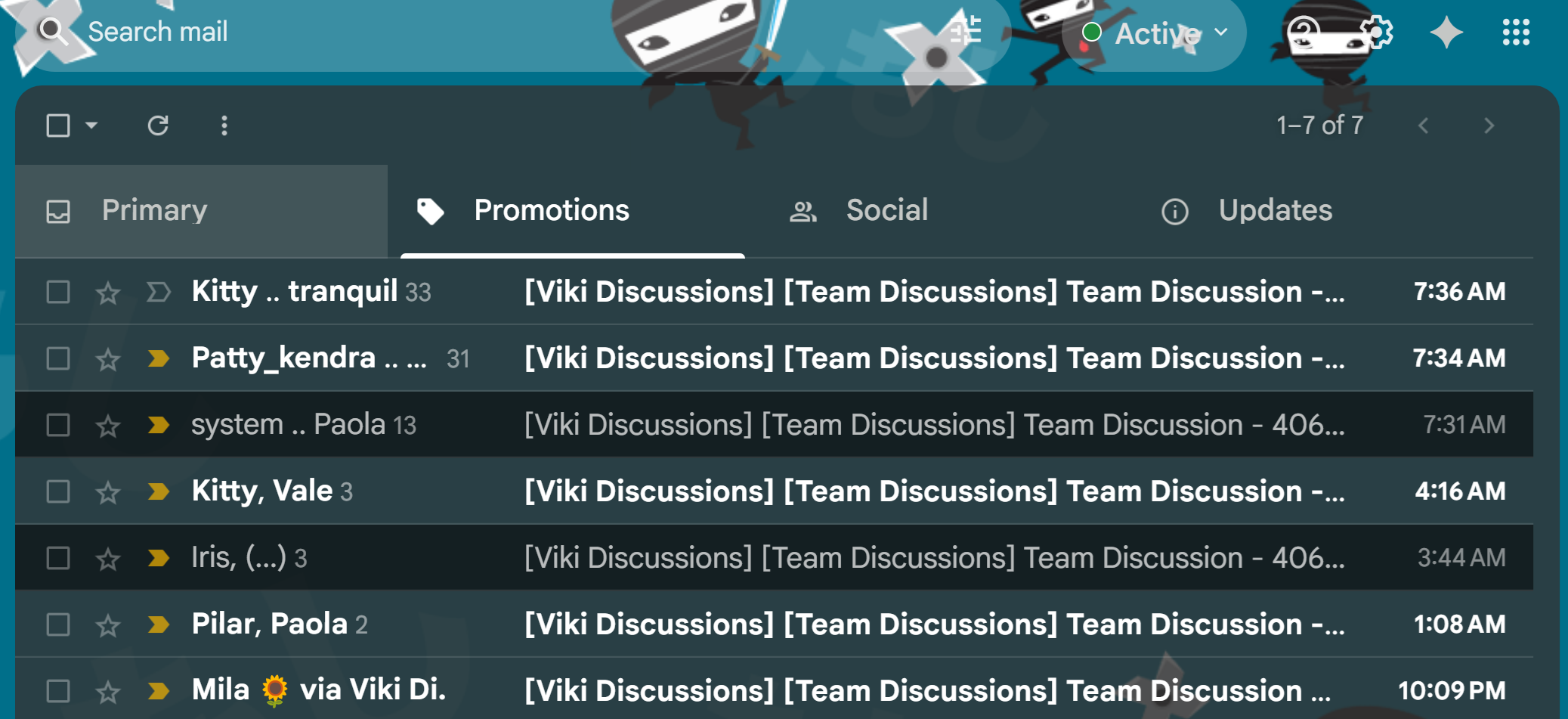
Task: Go to the newer page chevron
Action: coord(1424,126)
